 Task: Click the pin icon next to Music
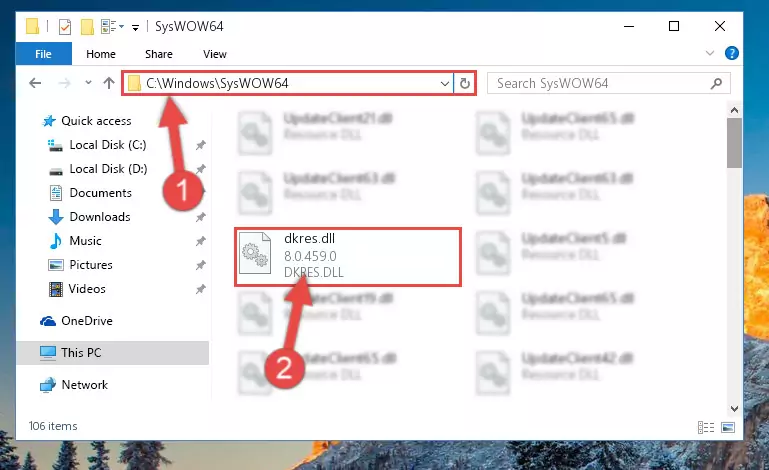point(200,241)
